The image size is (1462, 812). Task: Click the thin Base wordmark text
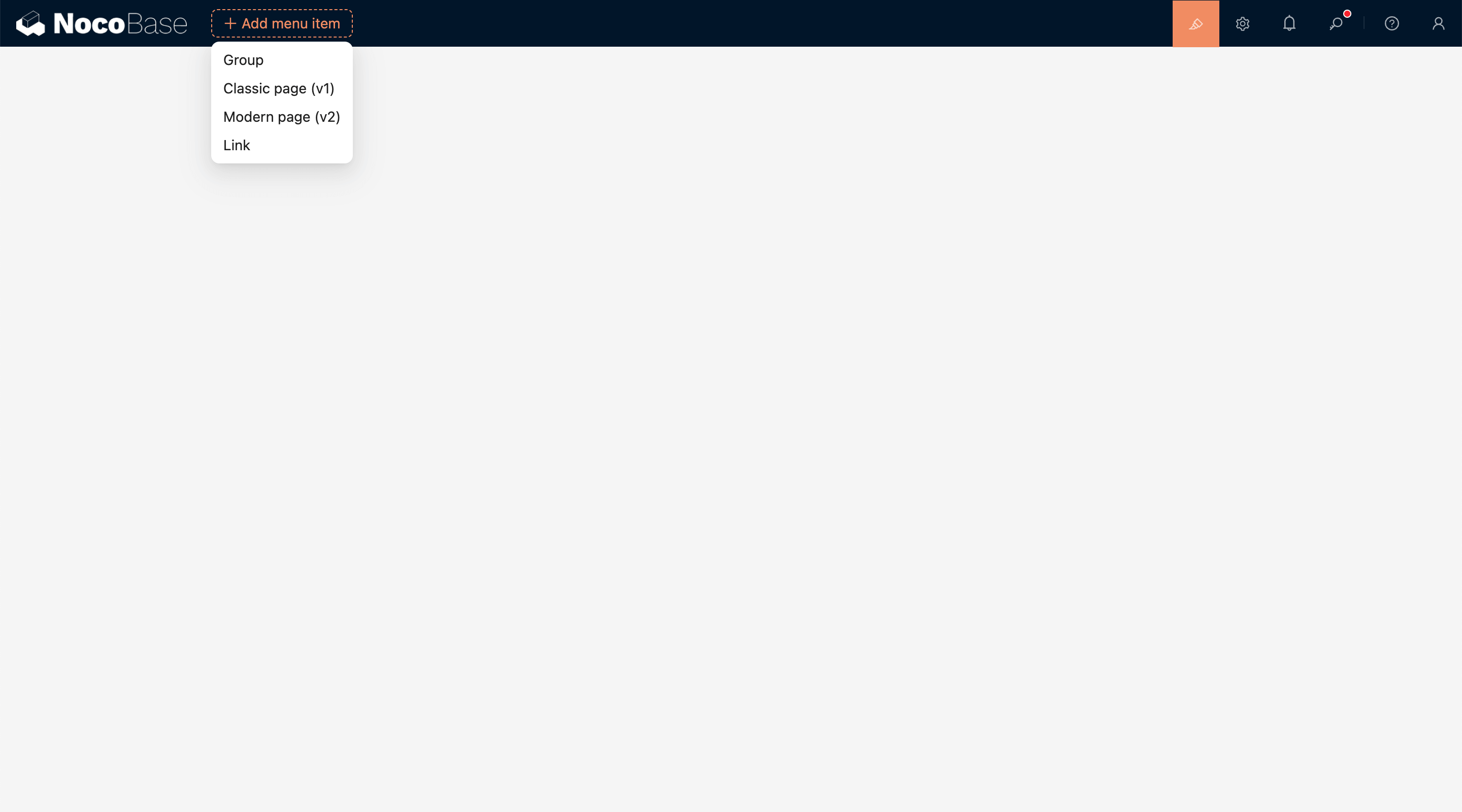[157, 24]
